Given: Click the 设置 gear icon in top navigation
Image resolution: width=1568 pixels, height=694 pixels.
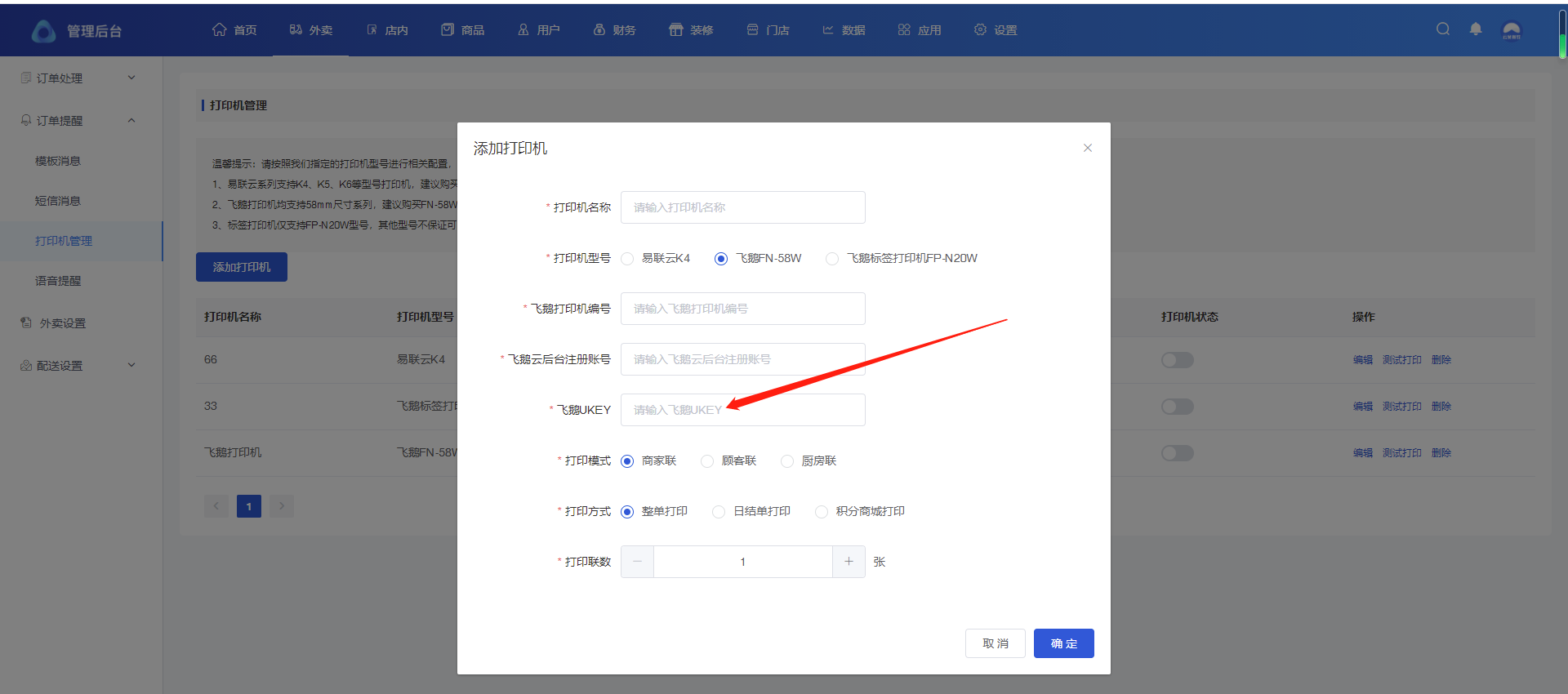Looking at the screenshot, I should 980,30.
